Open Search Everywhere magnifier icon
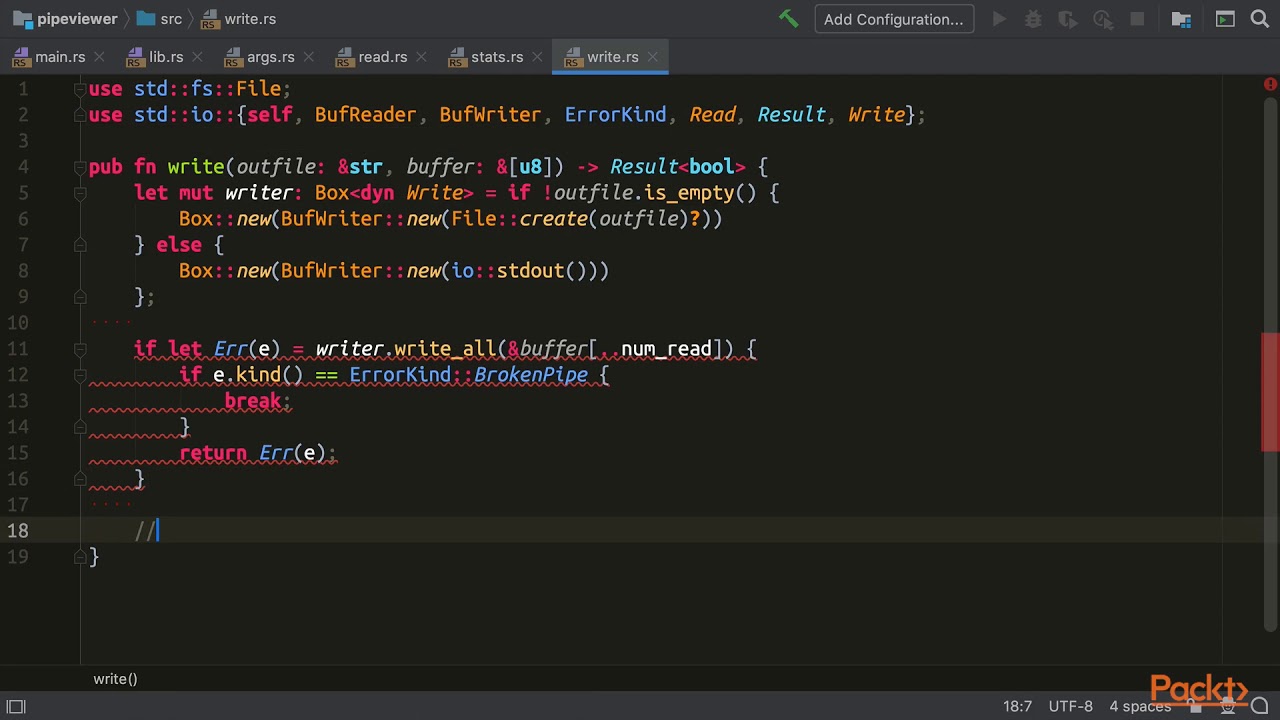 click(1260, 19)
